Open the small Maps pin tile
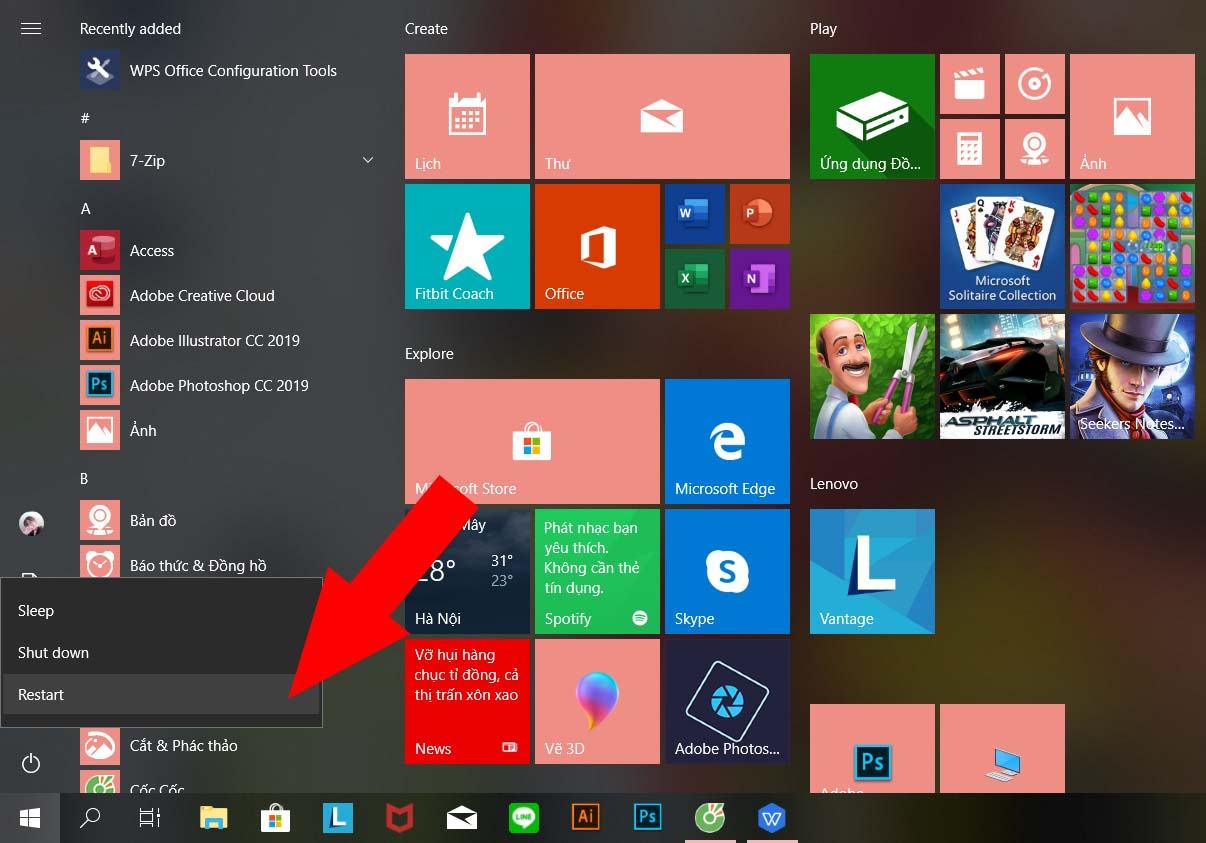 [x=1034, y=148]
